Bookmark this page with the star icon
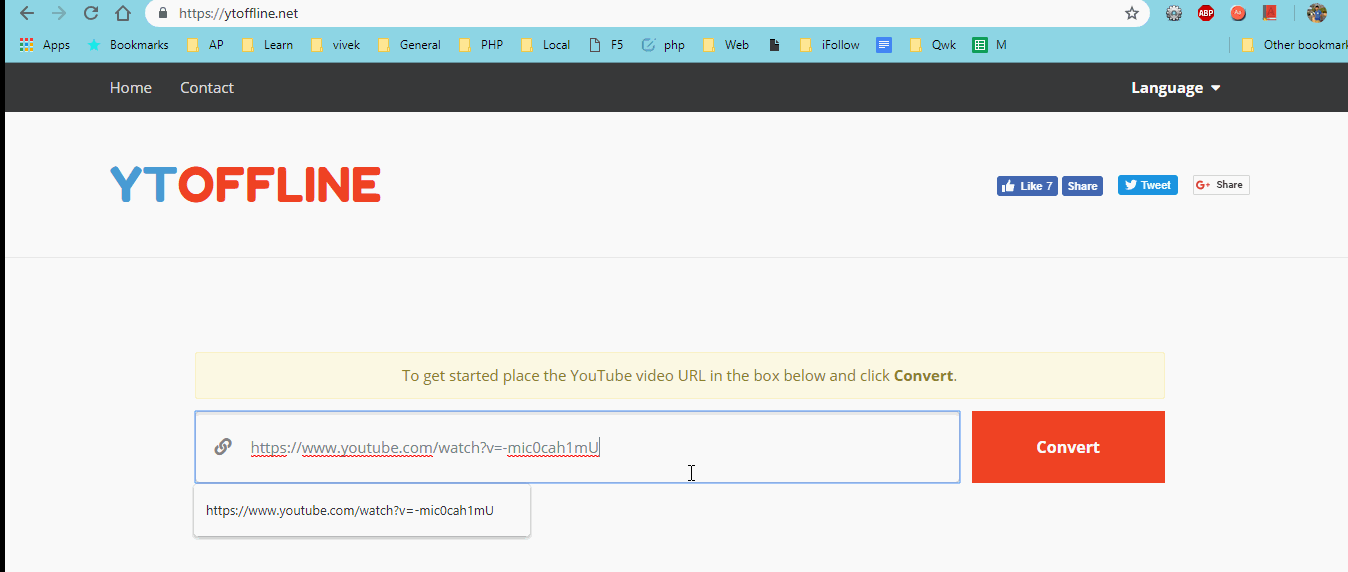 coord(1131,14)
